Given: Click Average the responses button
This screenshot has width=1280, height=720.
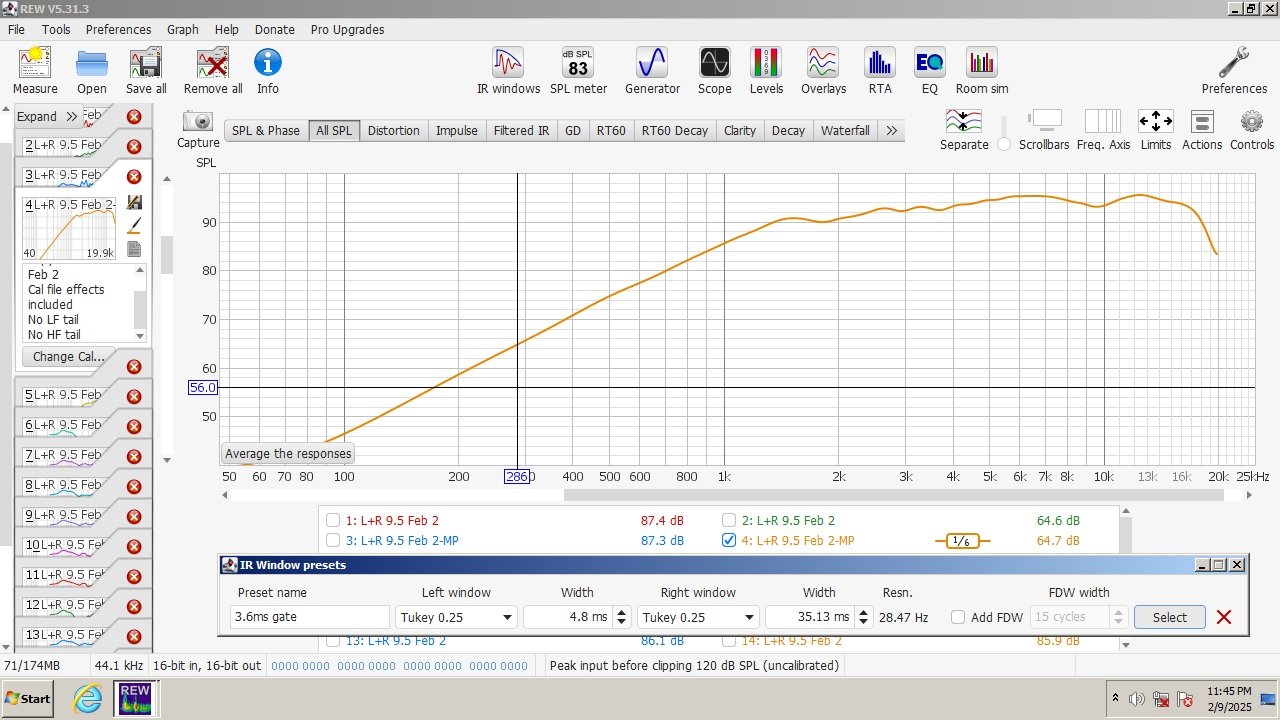Looking at the screenshot, I should 288,453.
